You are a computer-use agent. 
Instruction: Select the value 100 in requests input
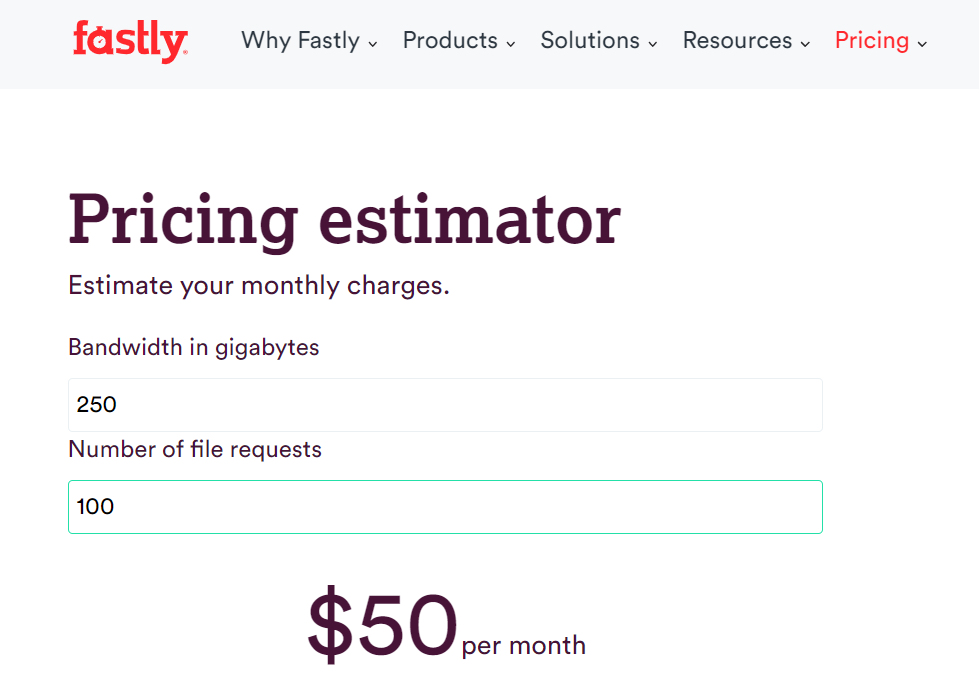(96, 507)
